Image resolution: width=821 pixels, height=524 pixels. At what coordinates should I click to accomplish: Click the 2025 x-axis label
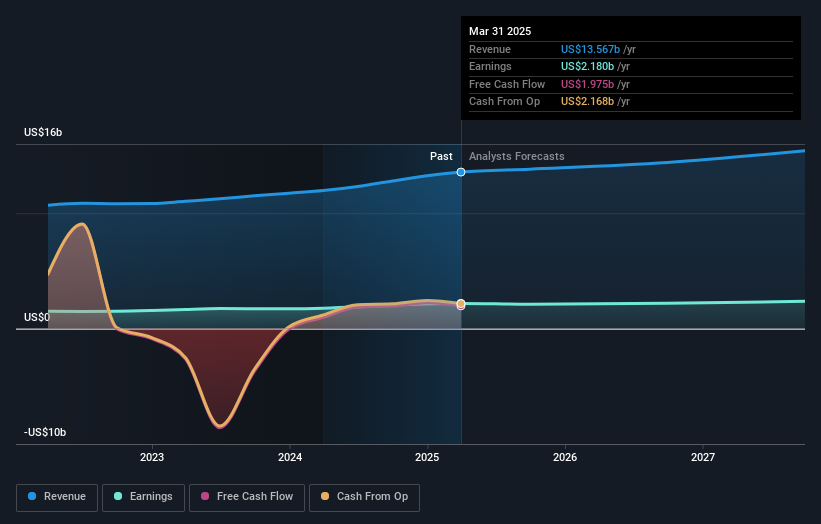pyautogui.click(x=427, y=458)
